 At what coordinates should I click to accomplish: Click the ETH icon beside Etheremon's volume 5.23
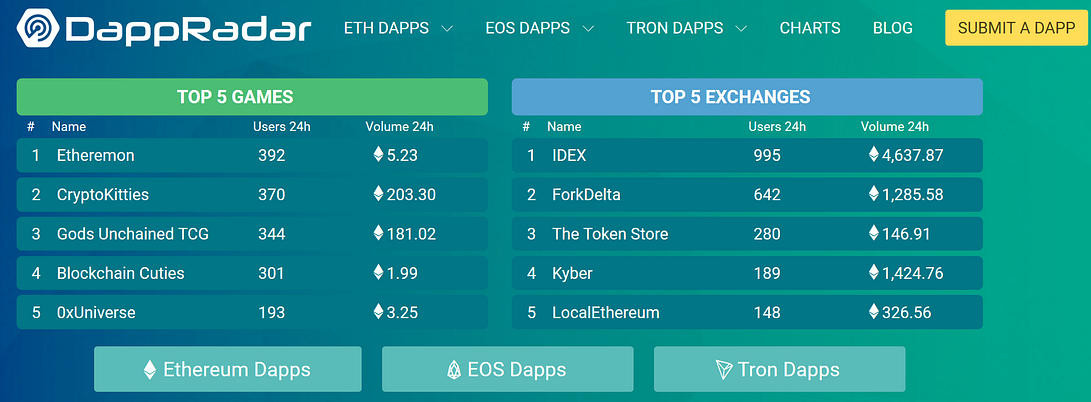pos(379,154)
